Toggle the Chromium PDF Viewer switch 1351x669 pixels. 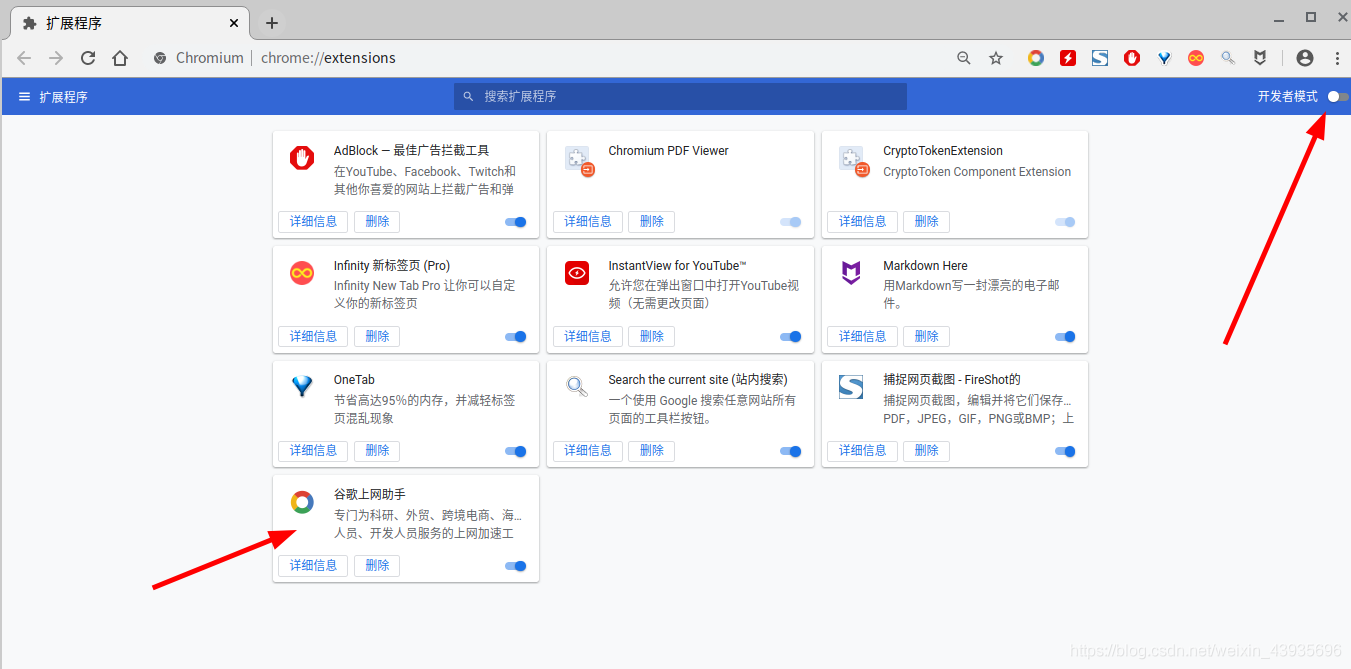[x=791, y=222]
